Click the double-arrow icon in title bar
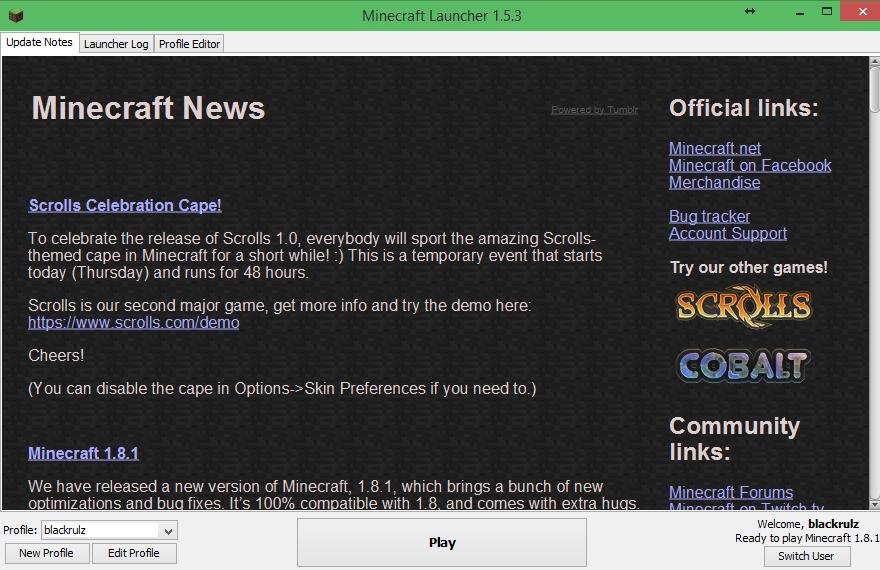 [750, 11]
